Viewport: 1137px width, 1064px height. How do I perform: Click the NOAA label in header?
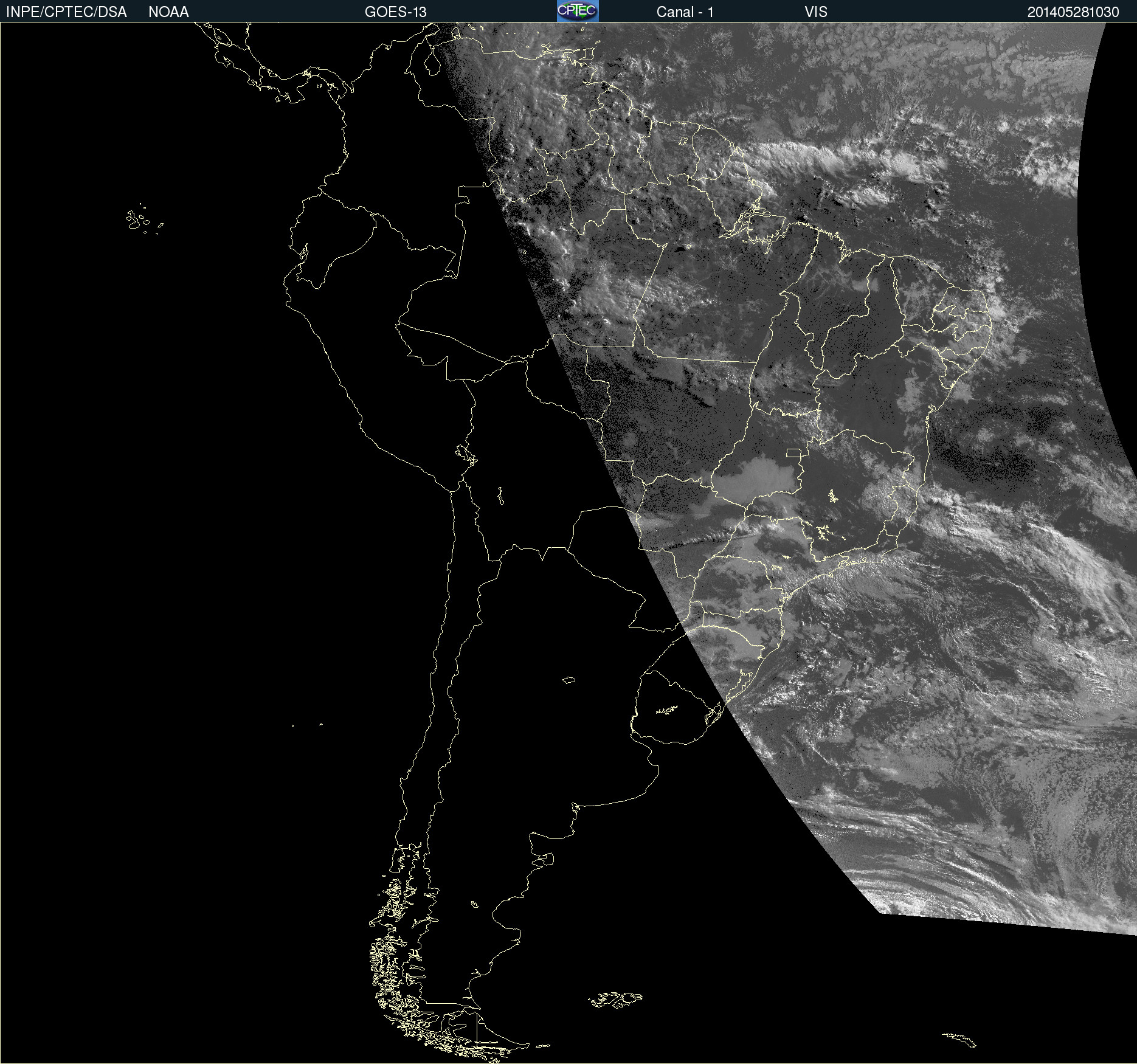pyautogui.click(x=168, y=12)
